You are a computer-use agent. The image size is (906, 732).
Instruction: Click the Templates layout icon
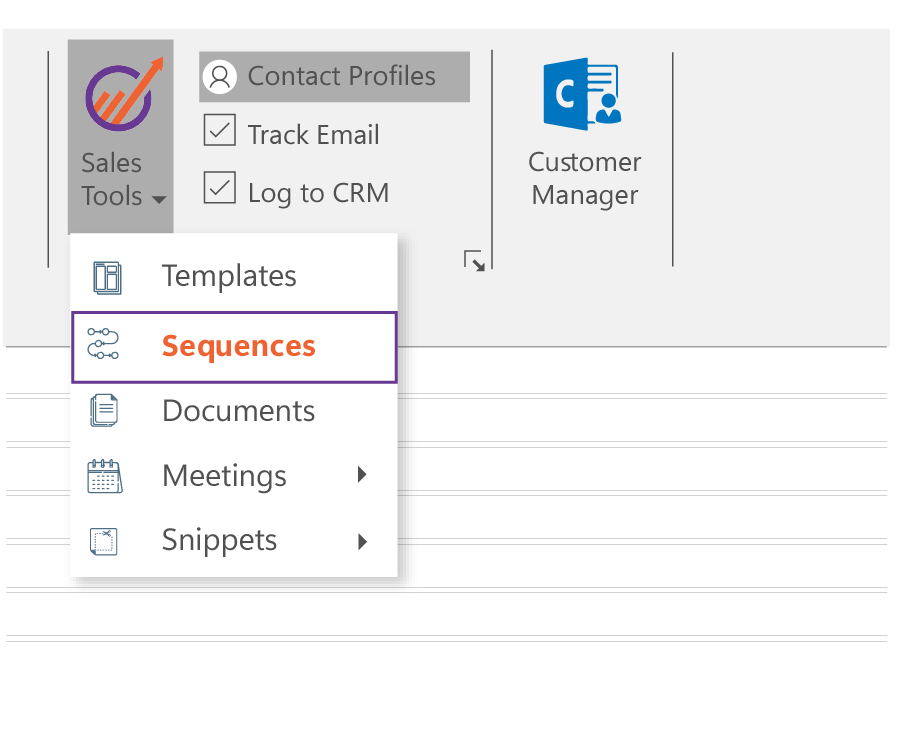(106, 277)
